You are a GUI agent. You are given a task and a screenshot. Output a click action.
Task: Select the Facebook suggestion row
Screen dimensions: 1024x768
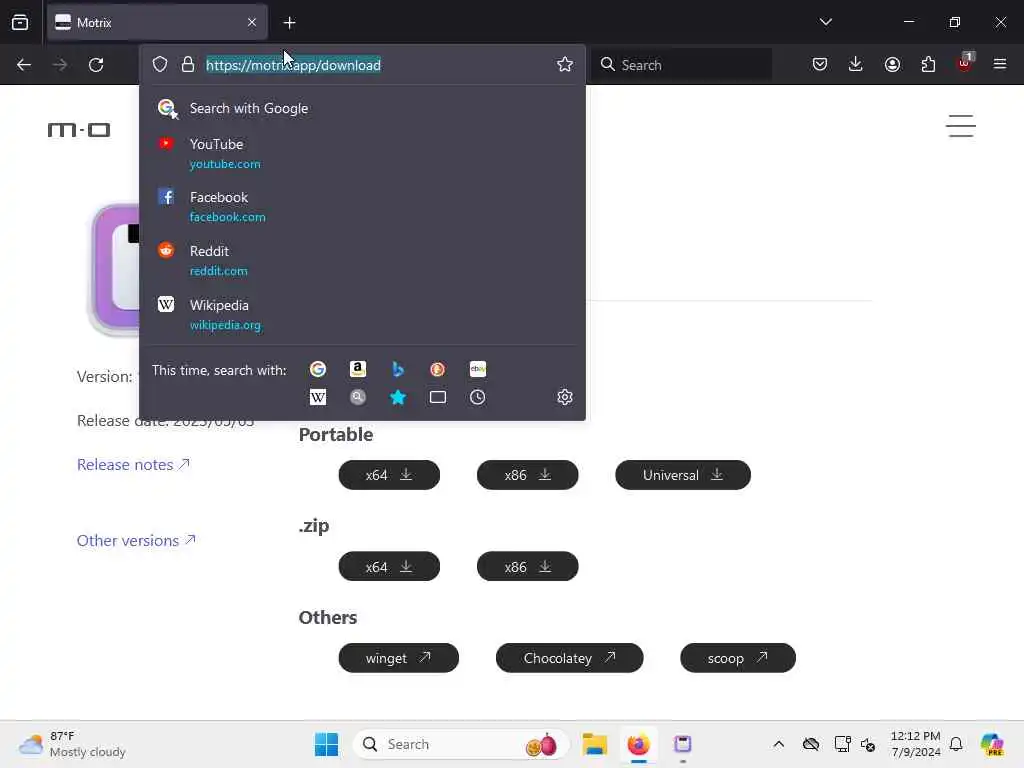pyautogui.click(x=362, y=206)
